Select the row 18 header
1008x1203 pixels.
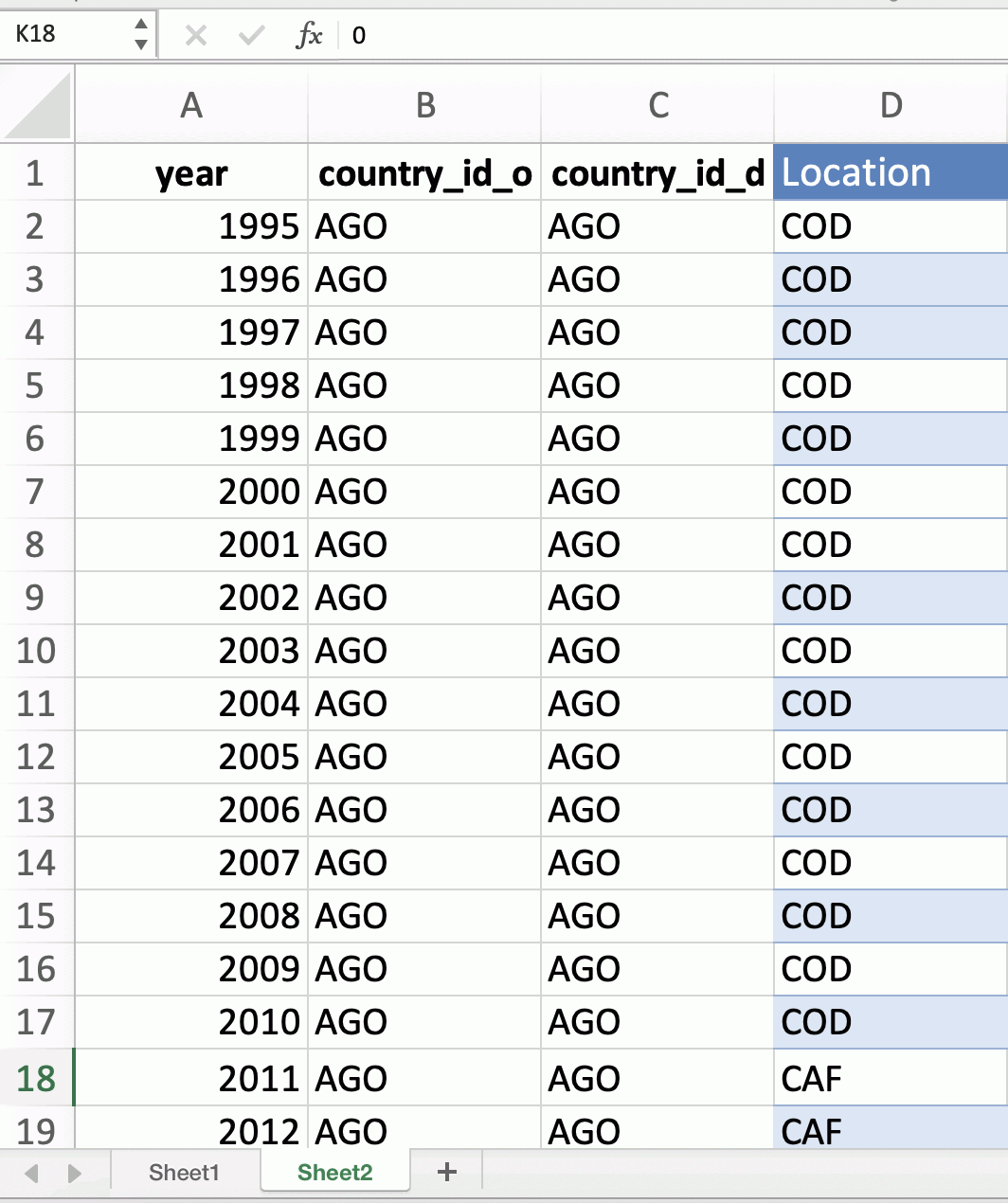point(36,1078)
